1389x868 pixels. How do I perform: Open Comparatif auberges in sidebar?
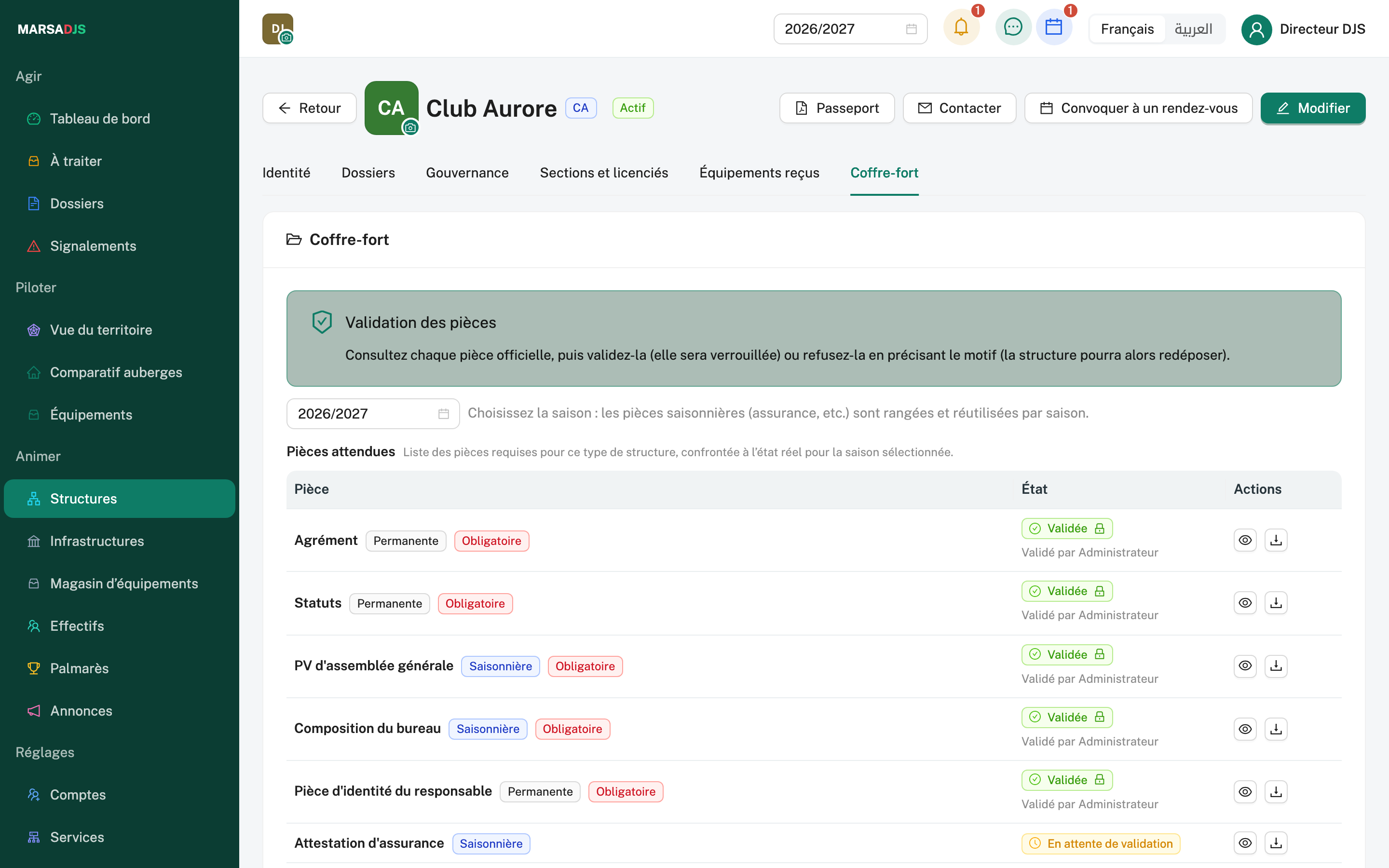(120, 373)
